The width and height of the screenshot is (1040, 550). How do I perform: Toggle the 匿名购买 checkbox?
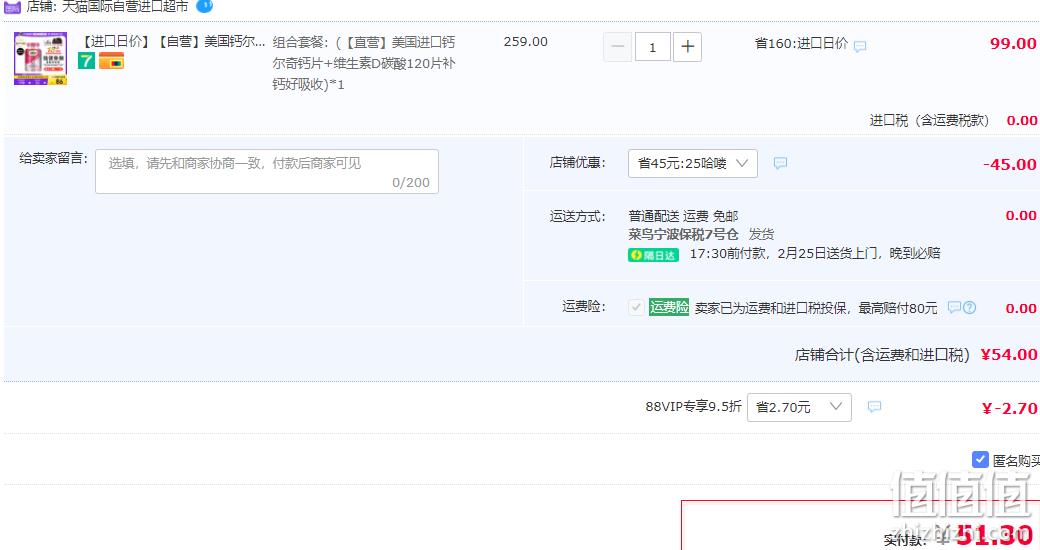click(980, 459)
